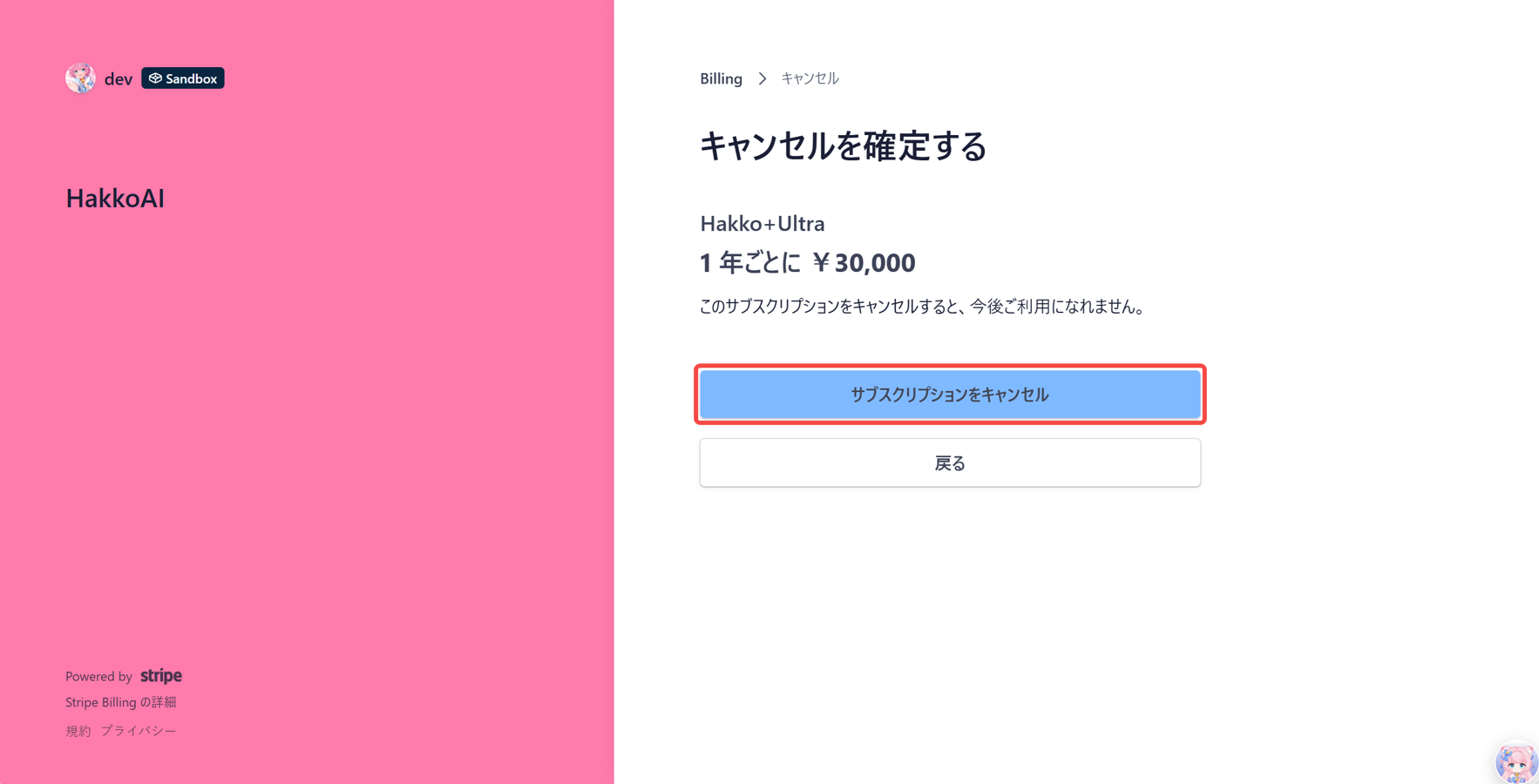Viewport: 1539px width, 784px height.
Task: Open the Billing breadcrumb page
Action: pos(721,78)
